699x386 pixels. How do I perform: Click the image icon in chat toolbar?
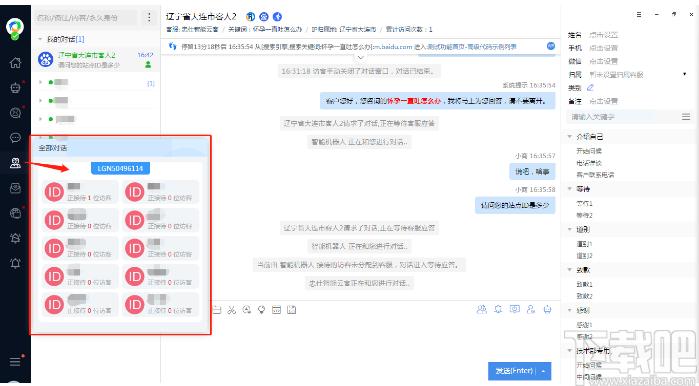pyautogui.click(x=292, y=310)
